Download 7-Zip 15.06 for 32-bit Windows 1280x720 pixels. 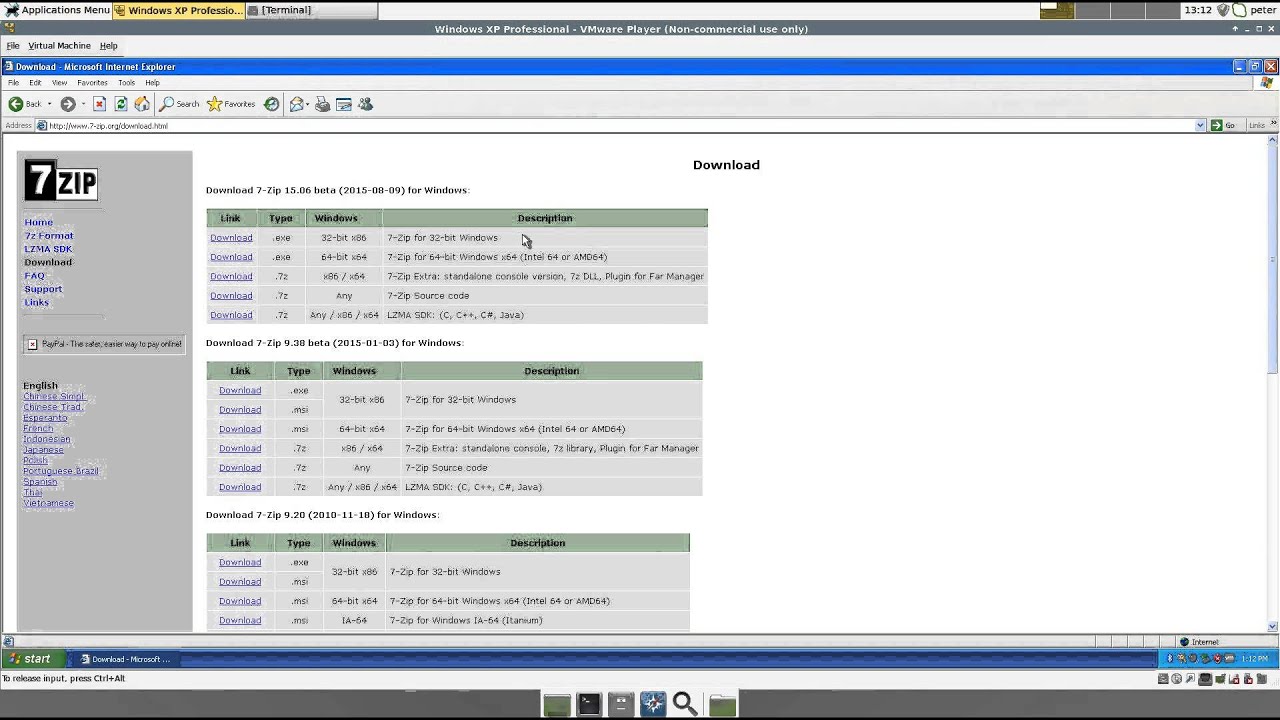pos(231,238)
